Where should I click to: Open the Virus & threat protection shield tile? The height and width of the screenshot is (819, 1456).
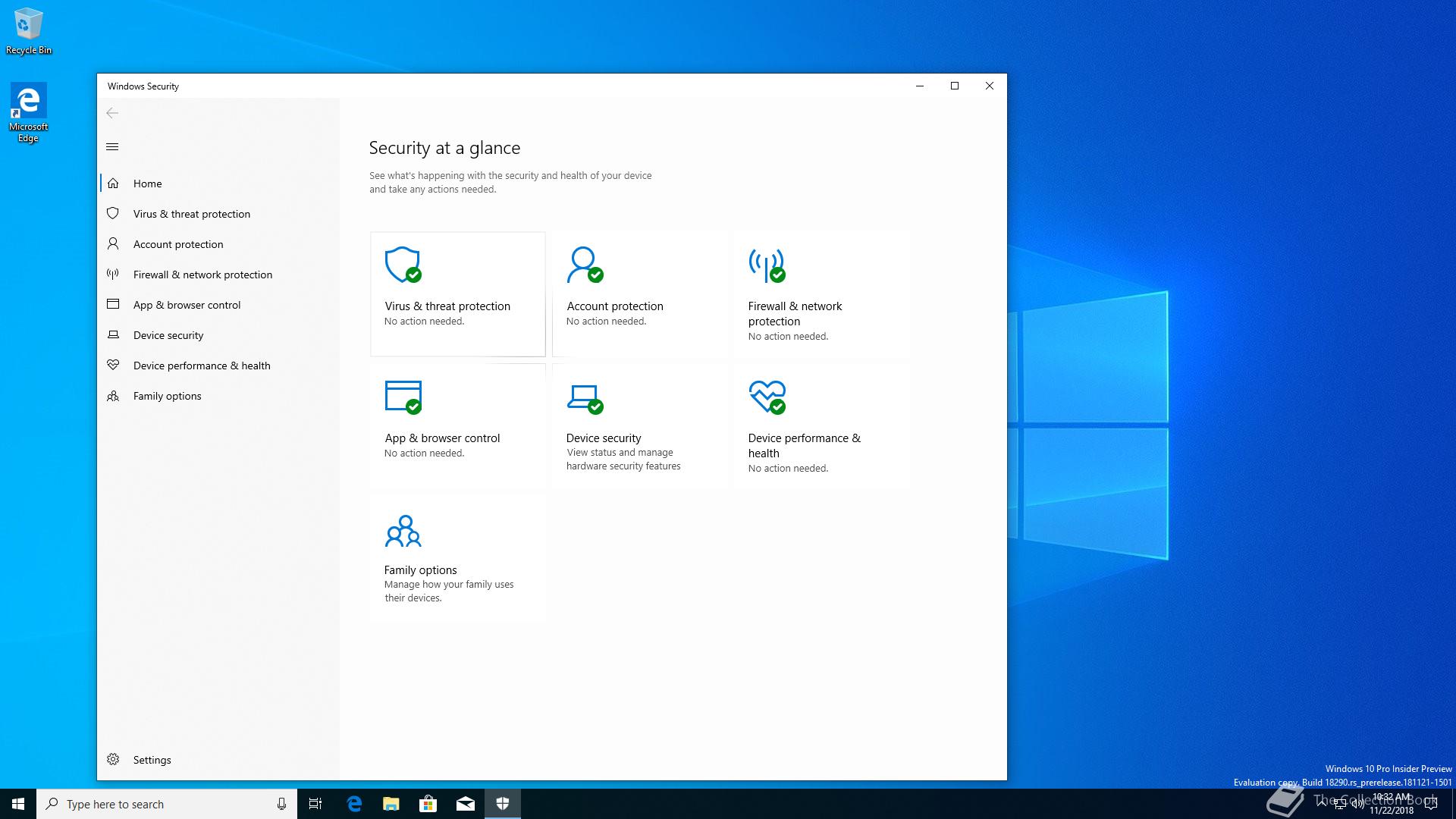(403, 265)
